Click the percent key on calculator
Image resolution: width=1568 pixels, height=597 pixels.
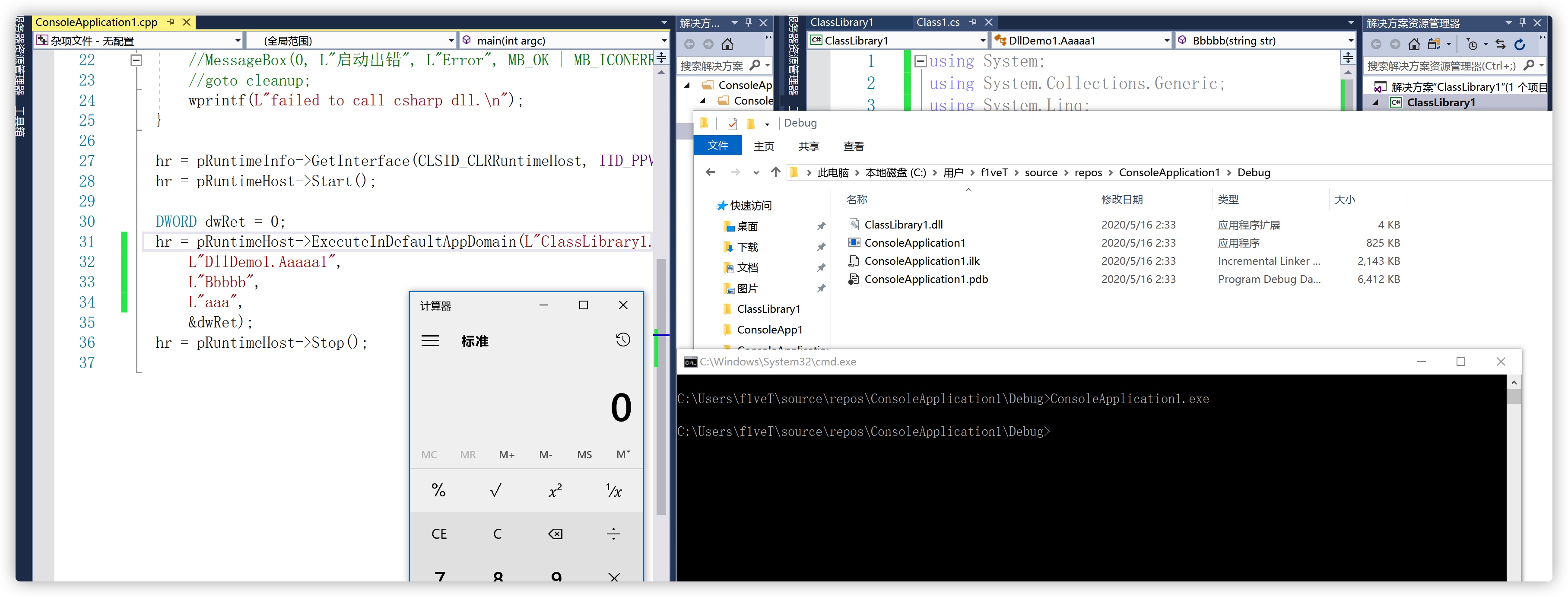pos(438,490)
